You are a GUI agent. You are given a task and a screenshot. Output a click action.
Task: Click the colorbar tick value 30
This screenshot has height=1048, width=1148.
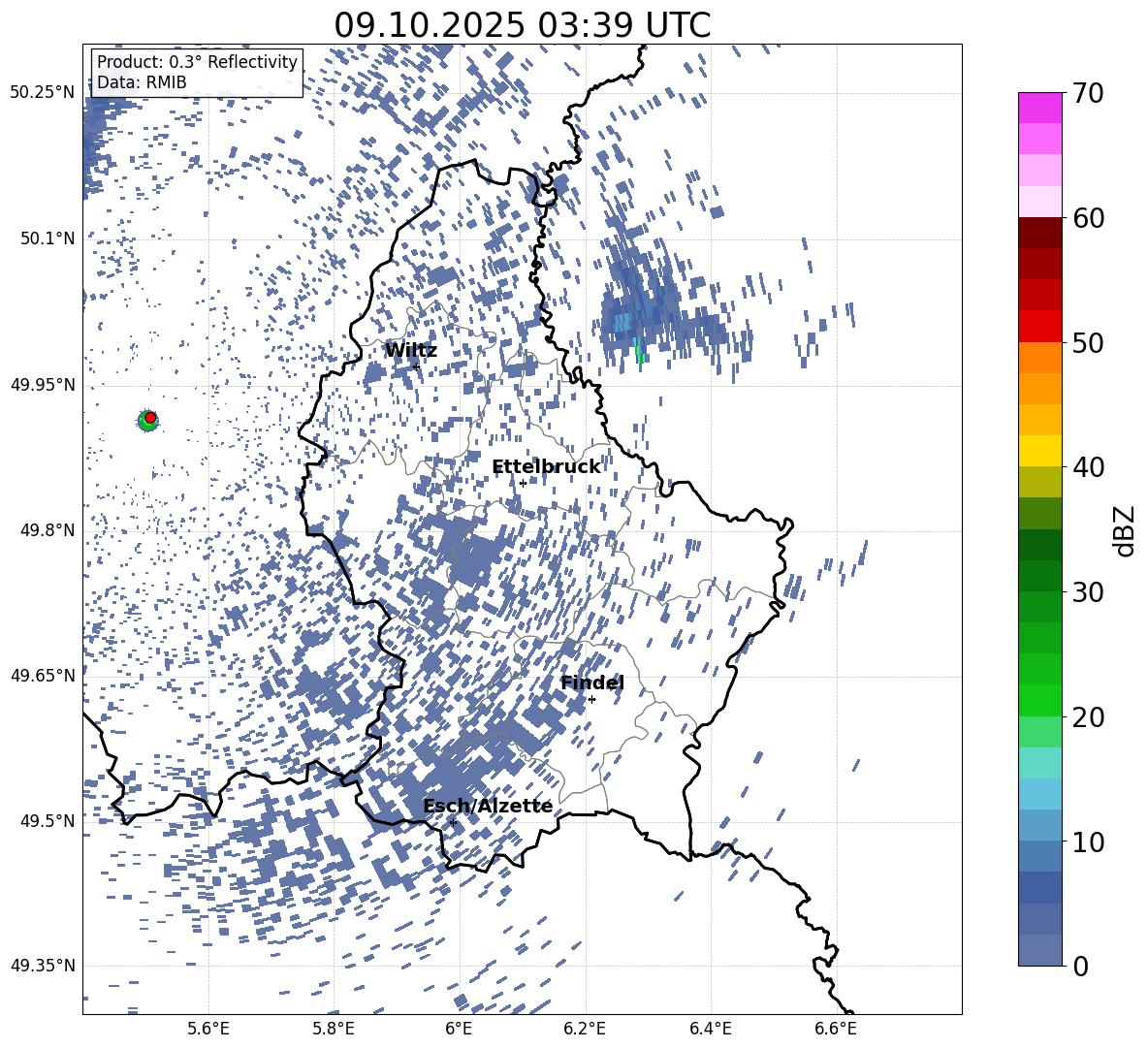(x=1089, y=592)
